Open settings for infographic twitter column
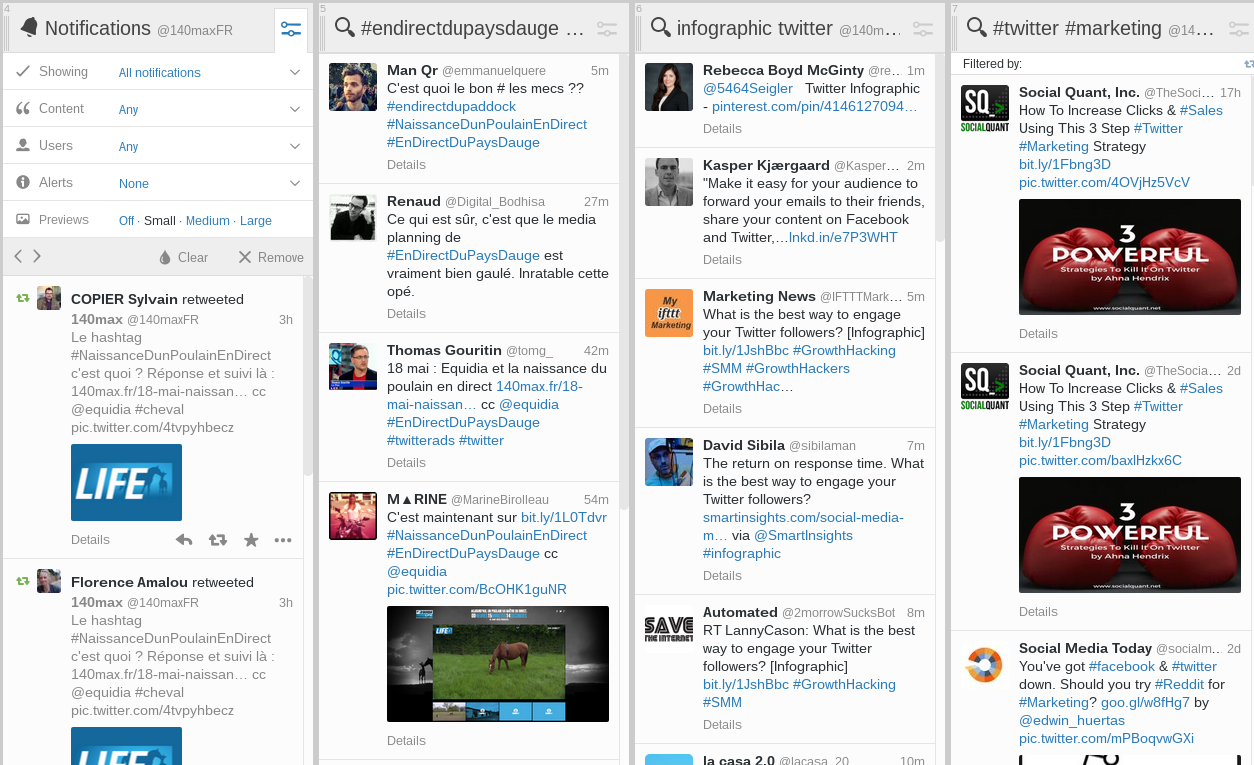The image size is (1254, 765). pos(923,29)
